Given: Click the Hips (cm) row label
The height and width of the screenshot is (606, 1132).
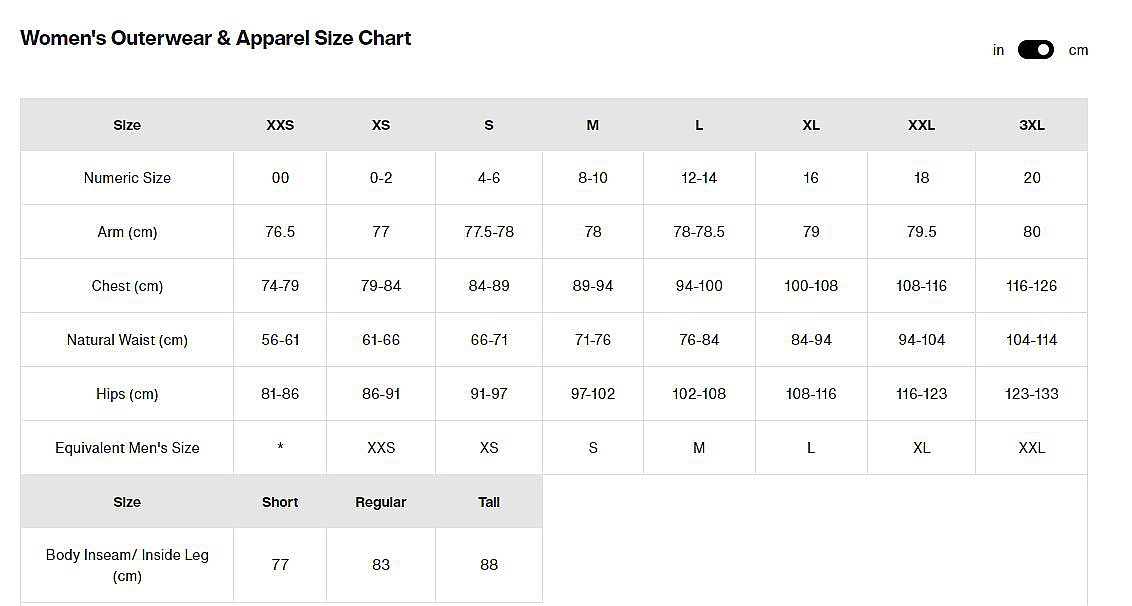Looking at the screenshot, I should coord(127,394).
